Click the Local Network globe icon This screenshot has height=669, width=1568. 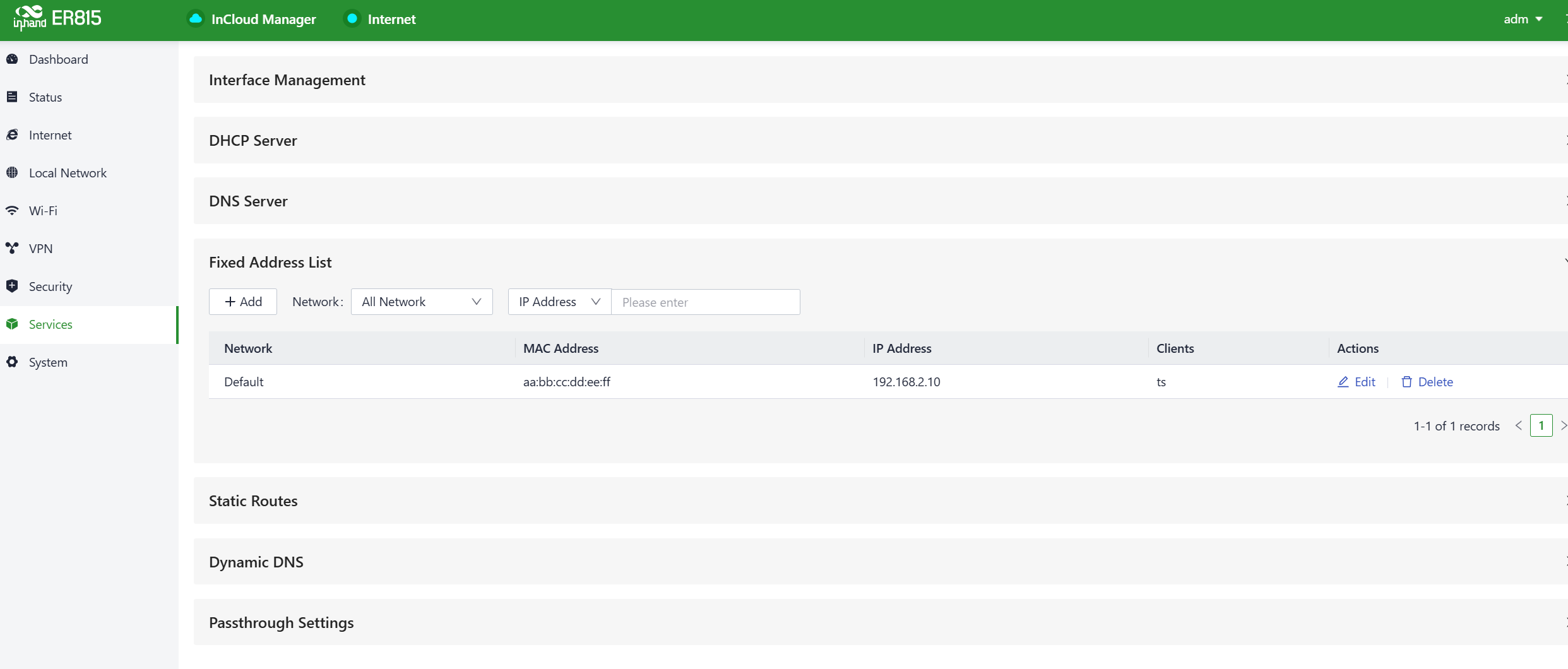click(x=12, y=173)
